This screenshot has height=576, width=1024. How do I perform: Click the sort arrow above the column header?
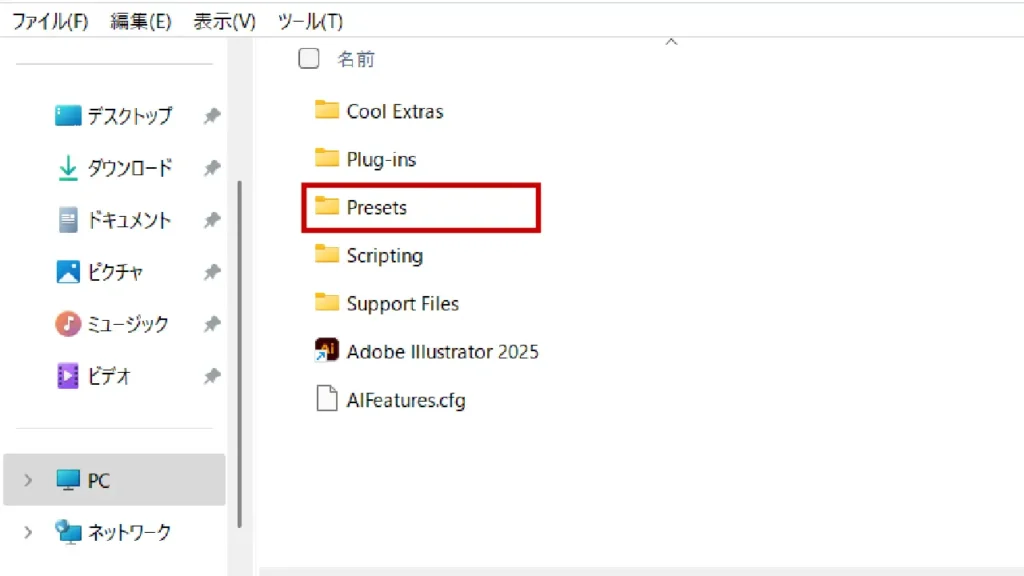pos(672,42)
